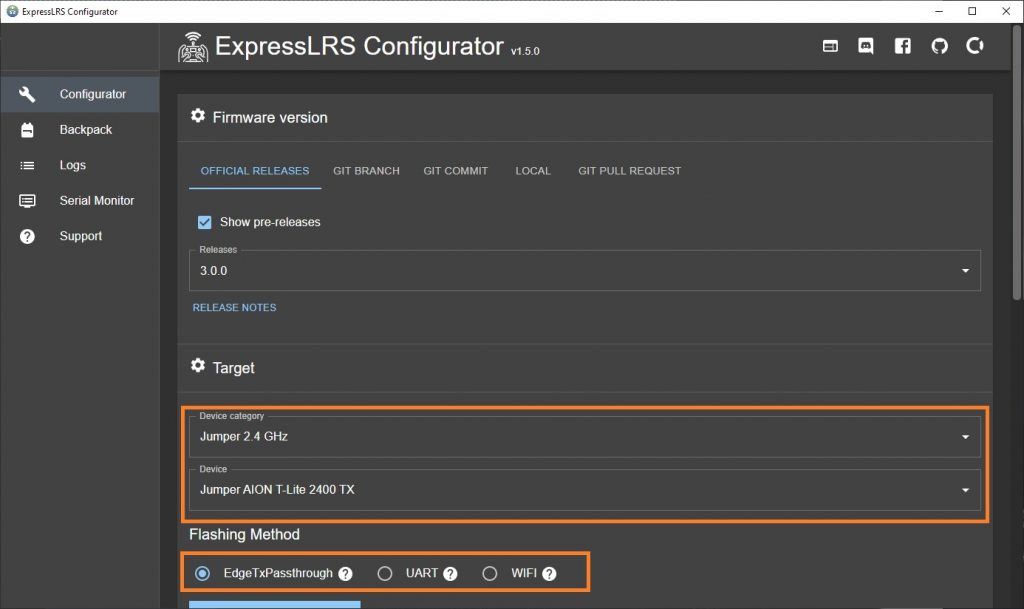
Task: Show help for UART flashing method
Action: click(x=450, y=574)
